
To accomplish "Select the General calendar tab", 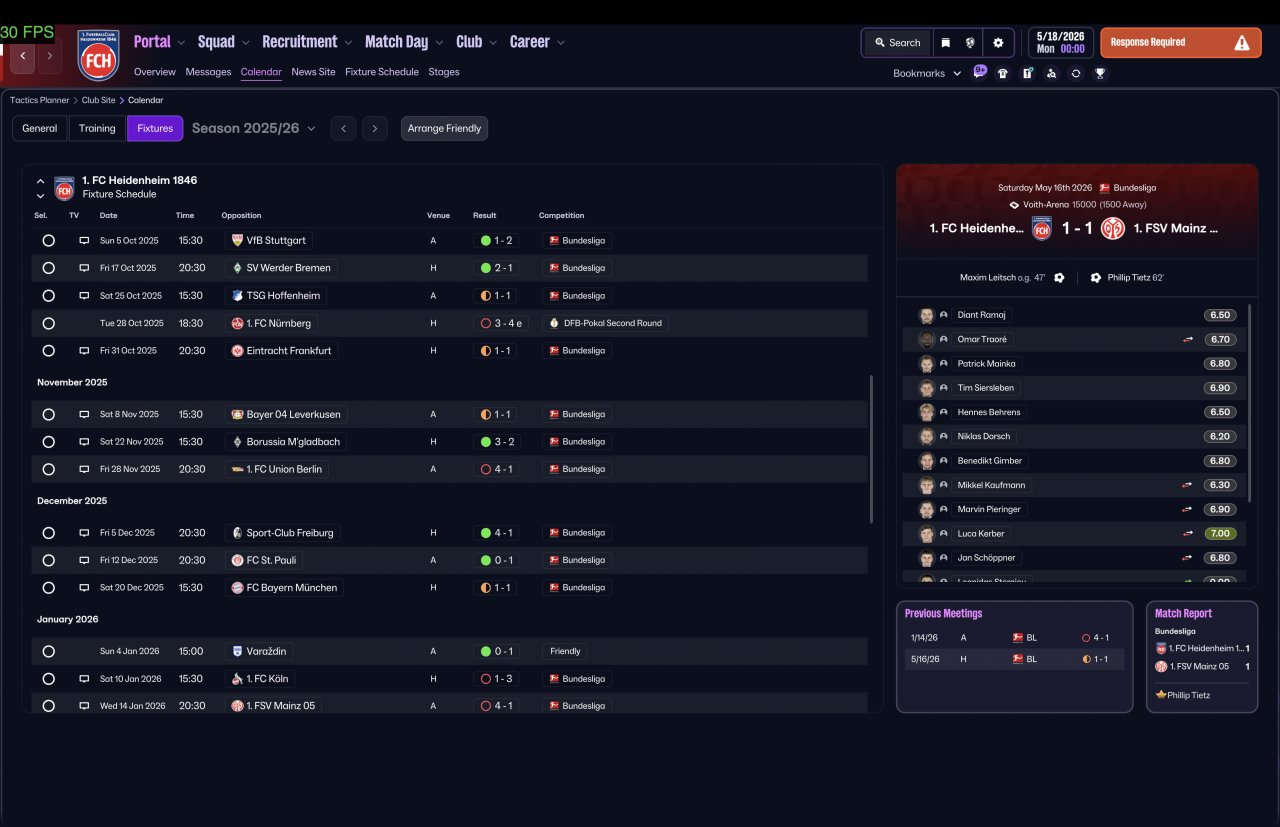I will [40, 128].
